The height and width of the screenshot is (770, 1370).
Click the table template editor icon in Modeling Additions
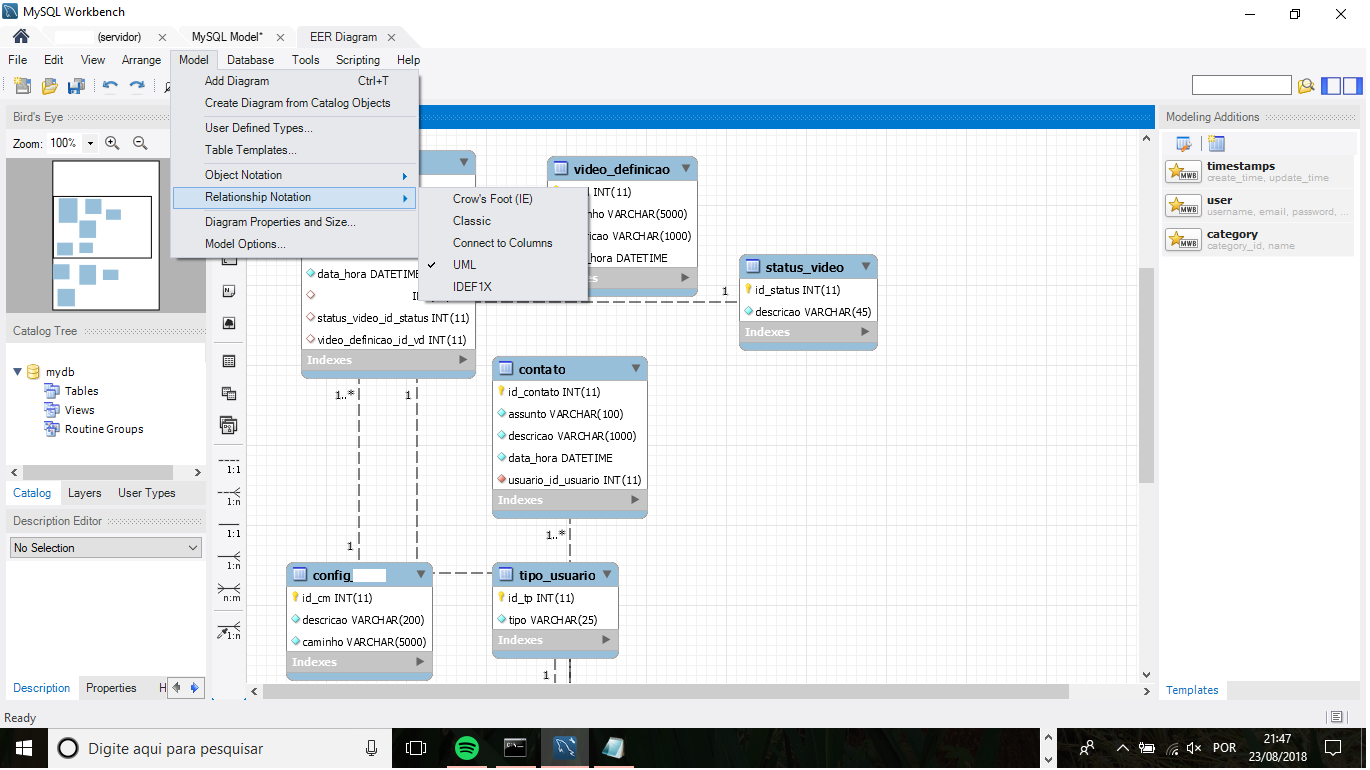pyautogui.click(x=1183, y=143)
